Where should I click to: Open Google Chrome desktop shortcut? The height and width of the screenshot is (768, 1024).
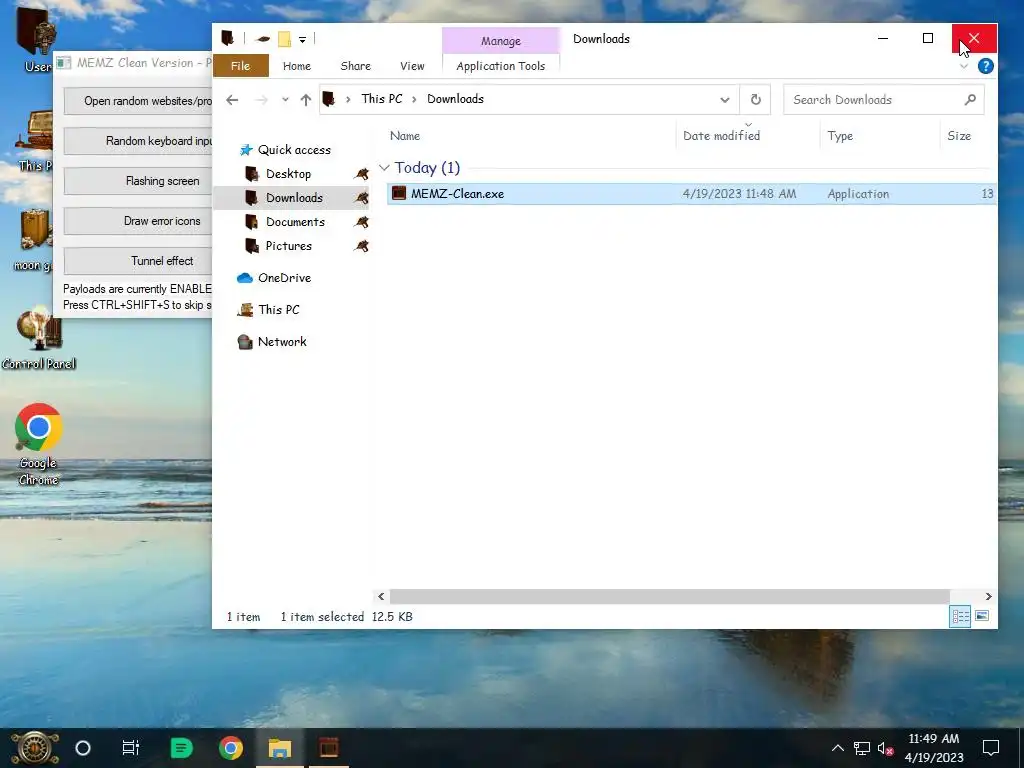click(39, 444)
